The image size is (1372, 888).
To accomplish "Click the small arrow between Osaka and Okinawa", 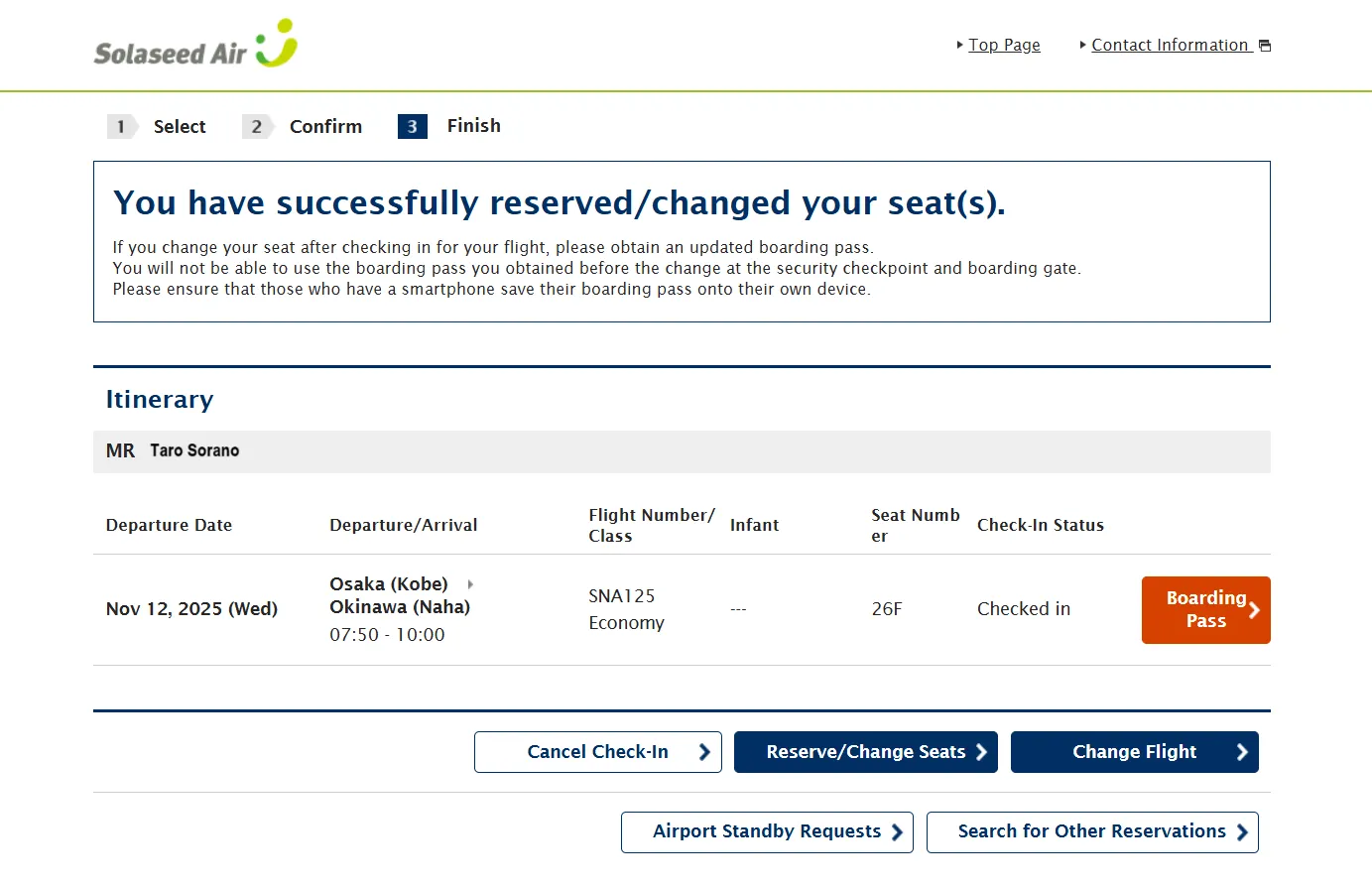I will click(470, 584).
